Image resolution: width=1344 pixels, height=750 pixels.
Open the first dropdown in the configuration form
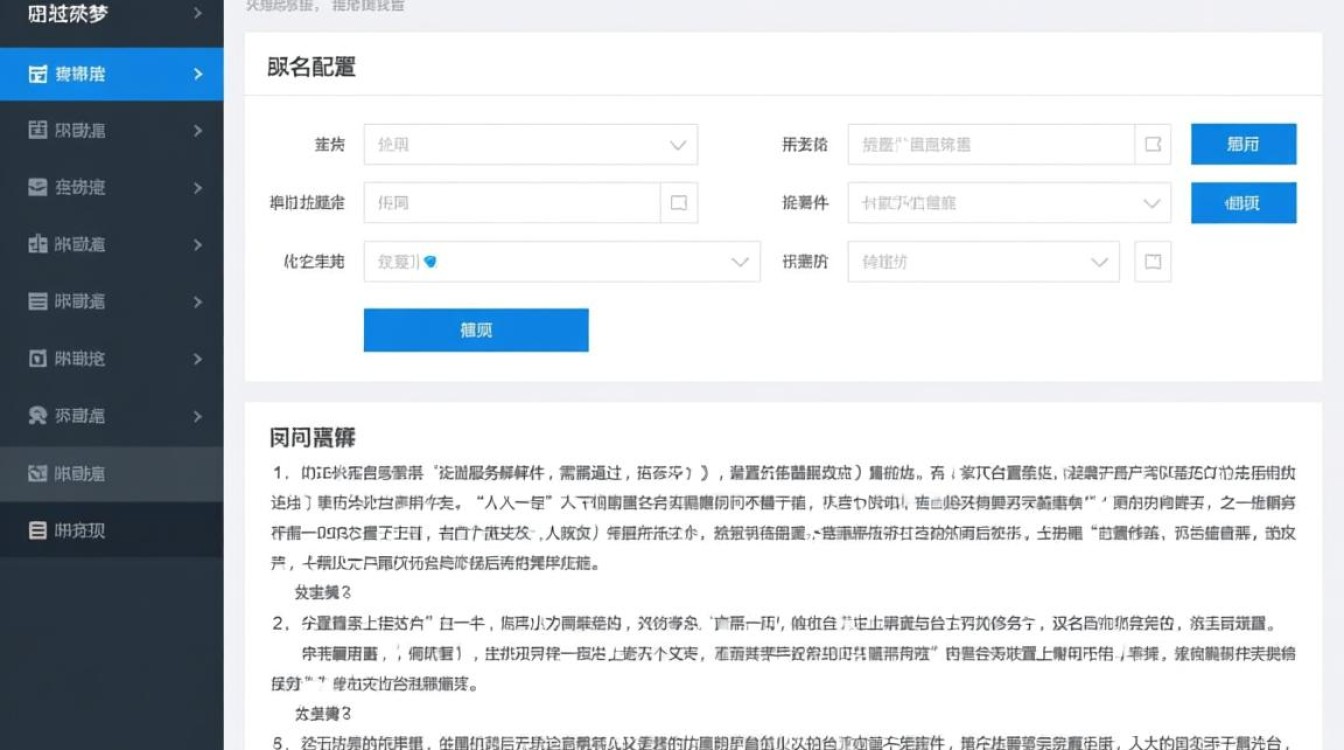(x=530, y=144)
